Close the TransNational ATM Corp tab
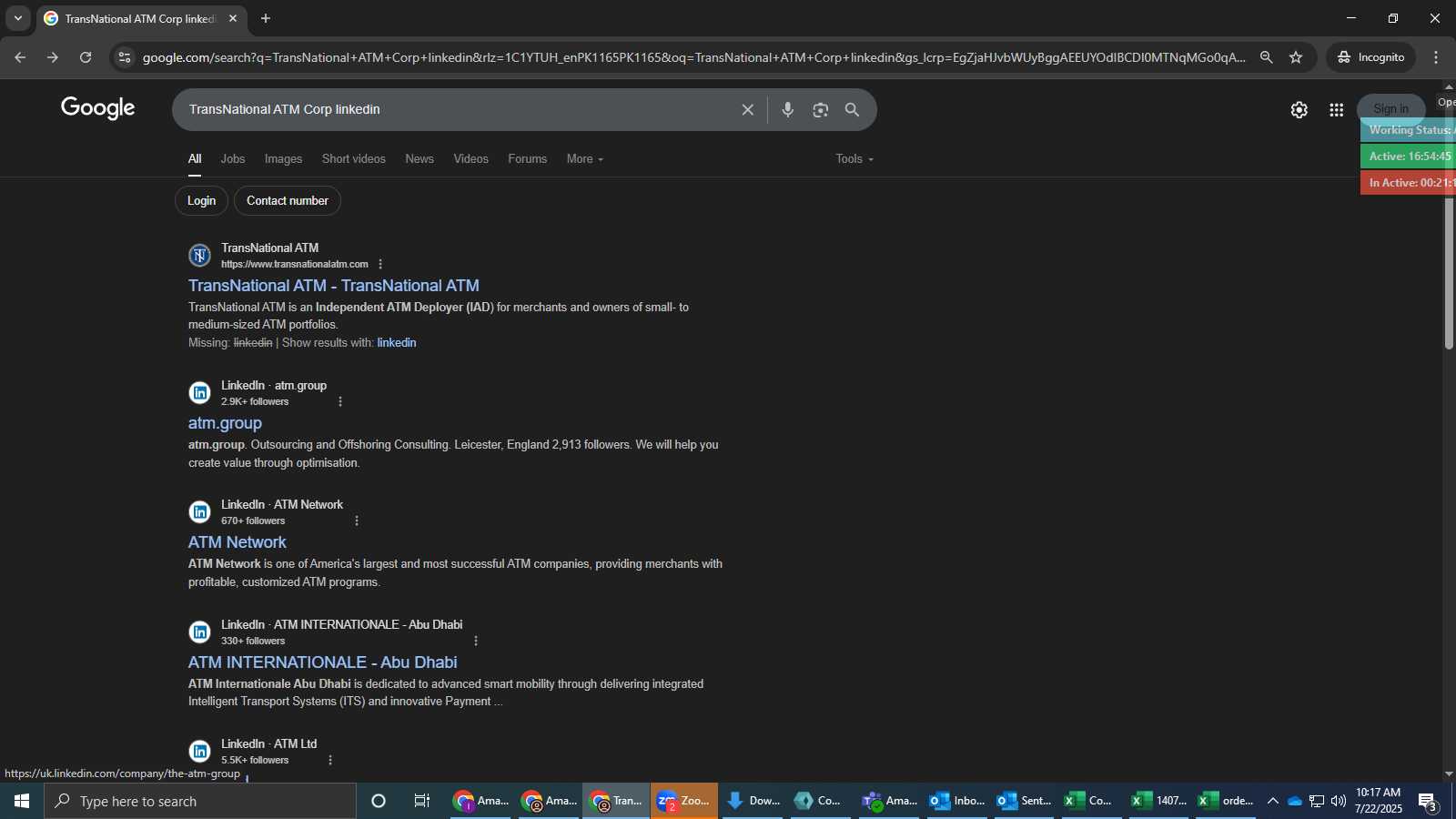Image resolution: width=1456 pixels, height=819 pixels. (x=233, y=18)
